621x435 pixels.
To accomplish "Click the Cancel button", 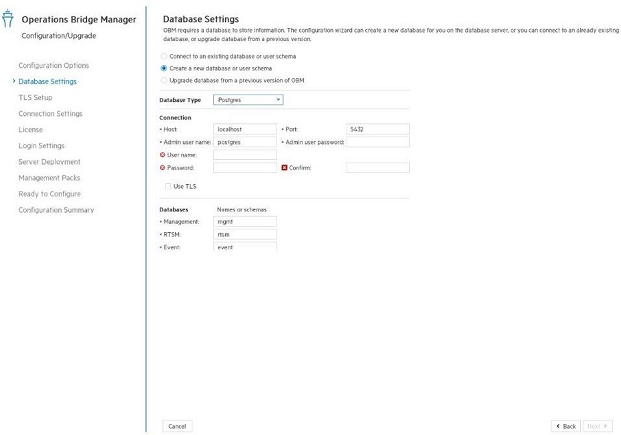I will (x=177, y=426).
